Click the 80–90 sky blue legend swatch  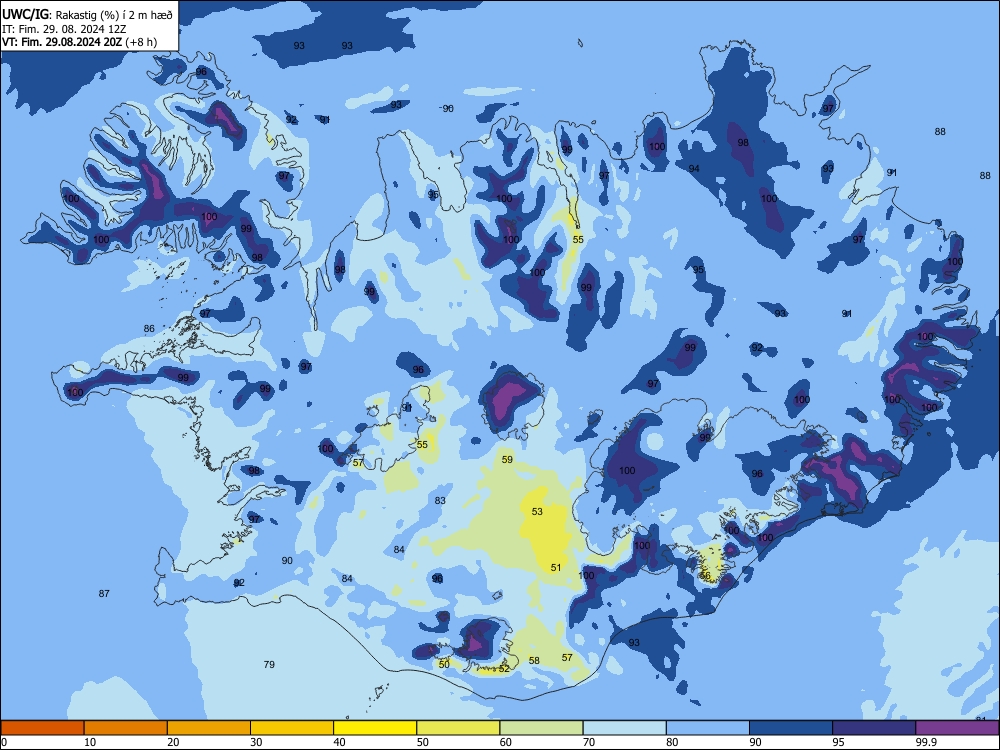(x=708, y=728)
